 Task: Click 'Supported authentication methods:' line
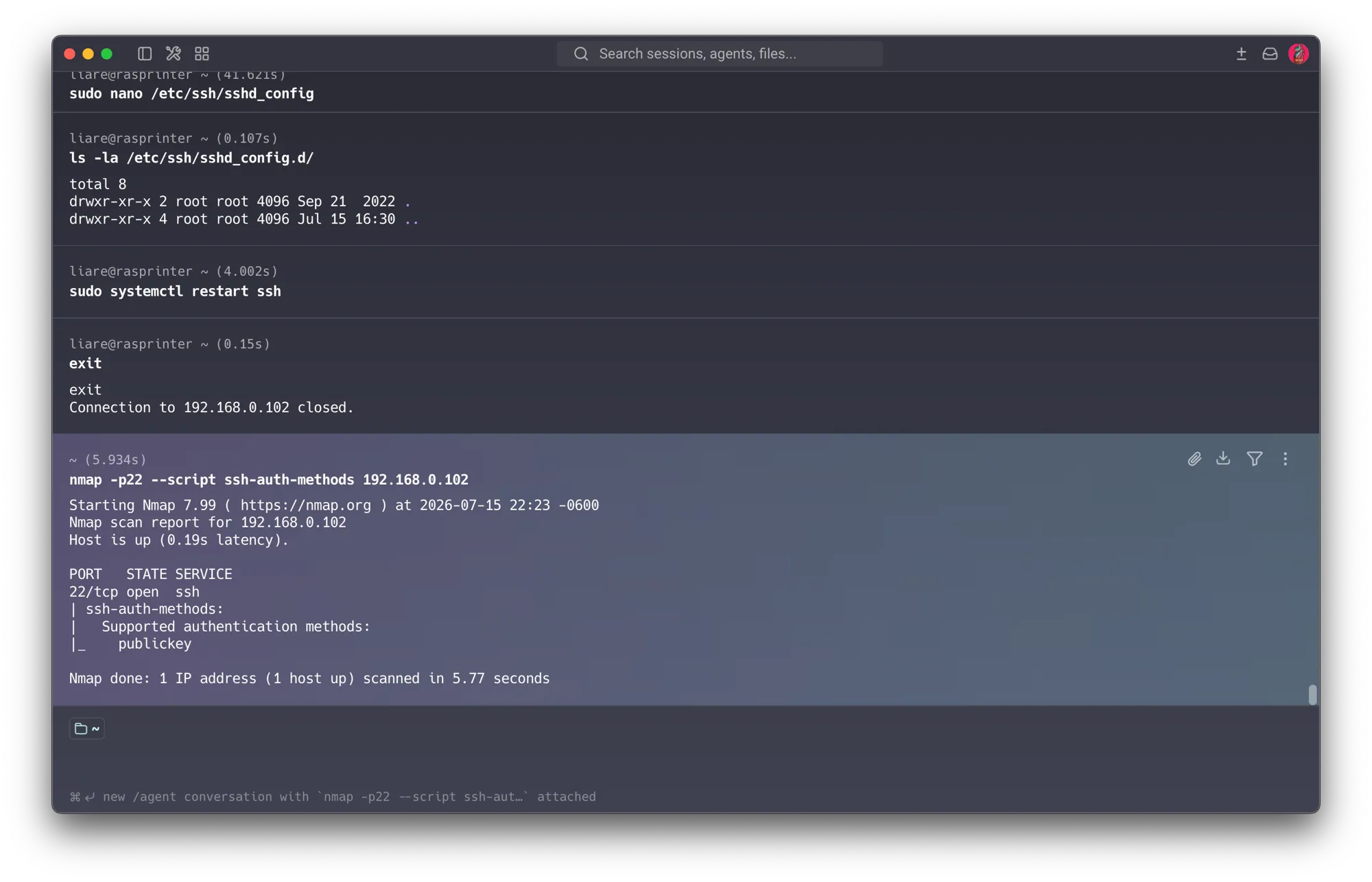pos(236,627)
